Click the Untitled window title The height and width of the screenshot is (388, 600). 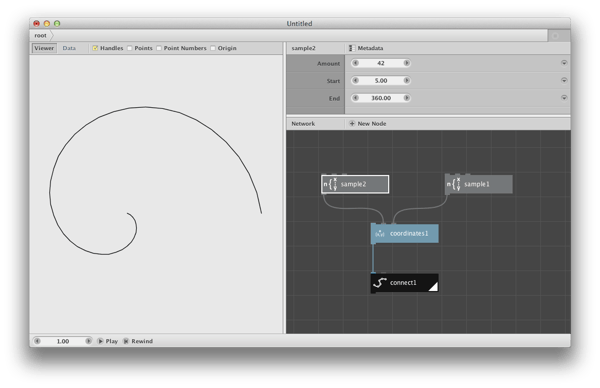tap(299, 24)
